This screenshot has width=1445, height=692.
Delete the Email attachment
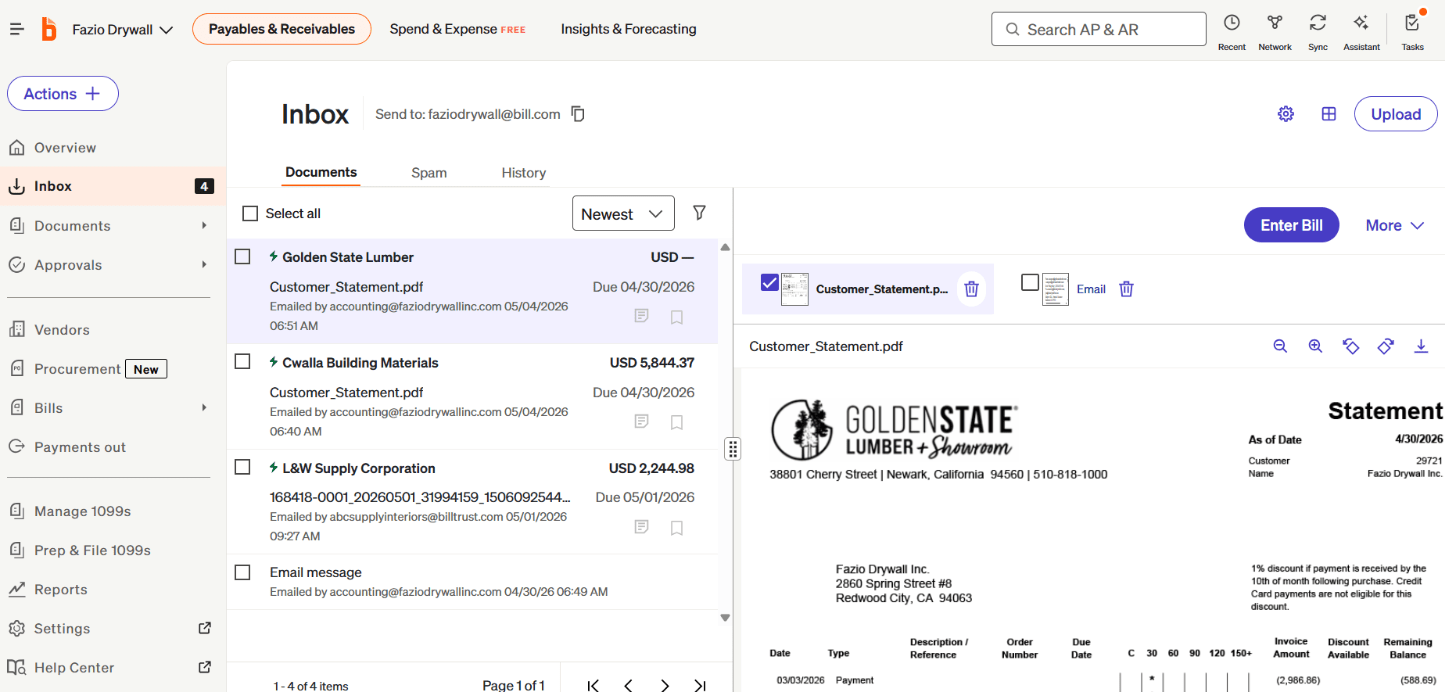click(x=1127, y=289)
